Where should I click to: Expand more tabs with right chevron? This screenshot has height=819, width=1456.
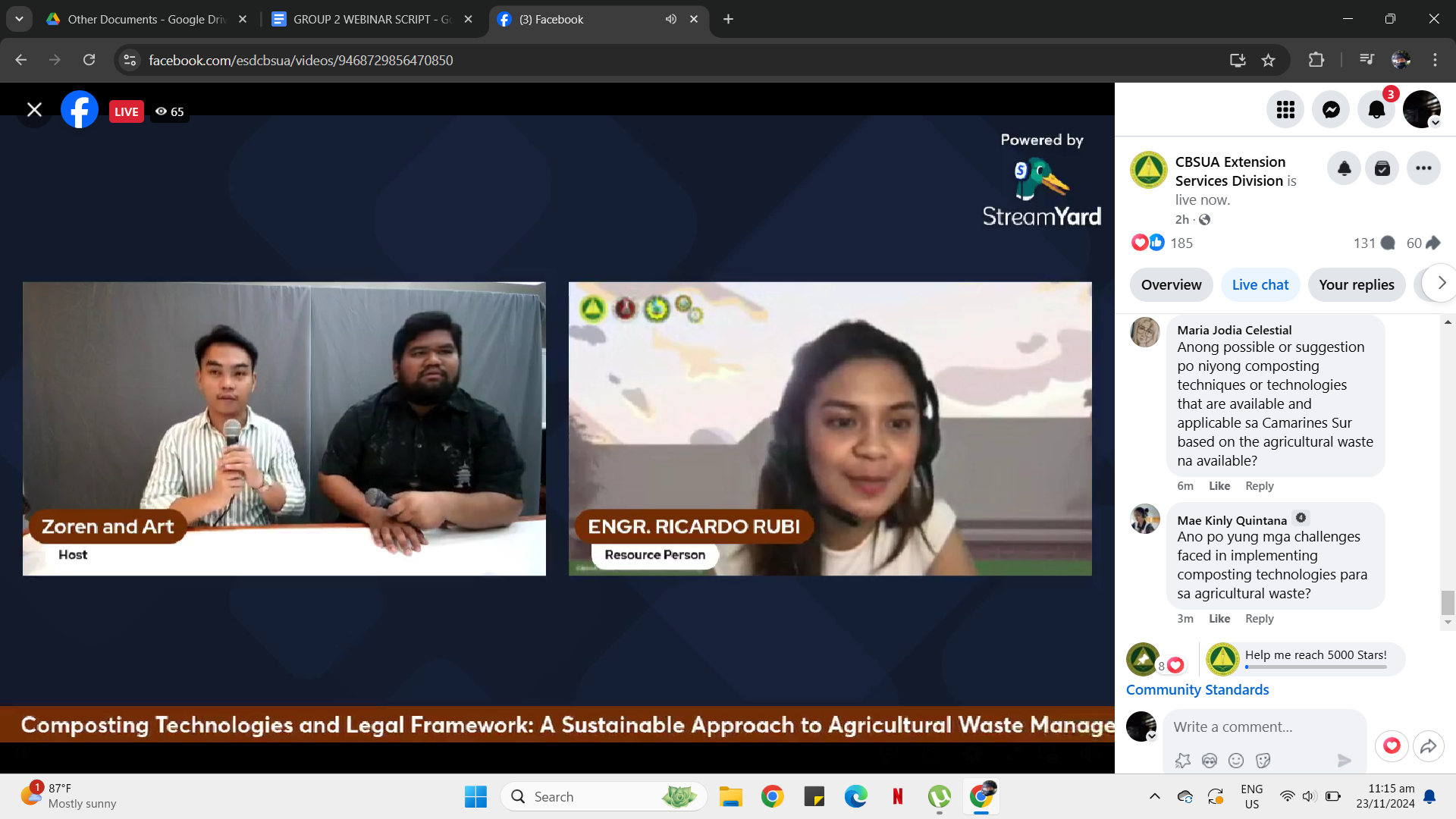(x=1441, y=283)
